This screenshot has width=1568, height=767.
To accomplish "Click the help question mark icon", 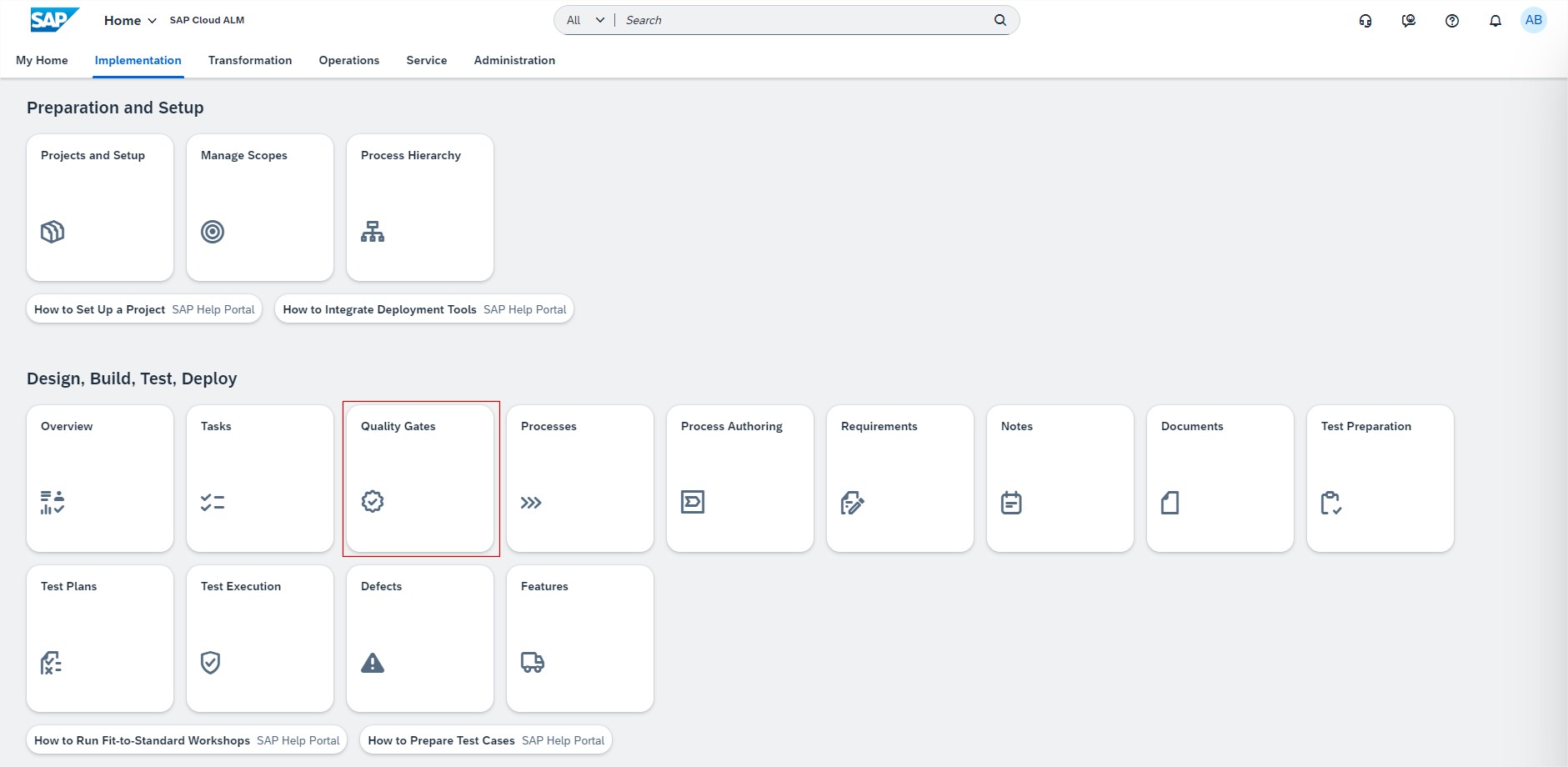I will pos(1451,21).
